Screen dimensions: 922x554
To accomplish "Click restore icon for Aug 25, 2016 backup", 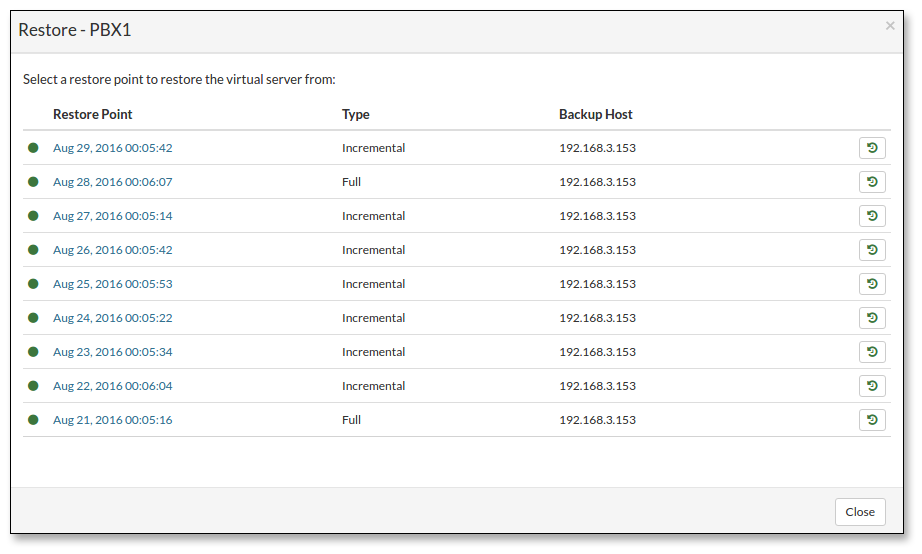I will click(x=872, y=284).
